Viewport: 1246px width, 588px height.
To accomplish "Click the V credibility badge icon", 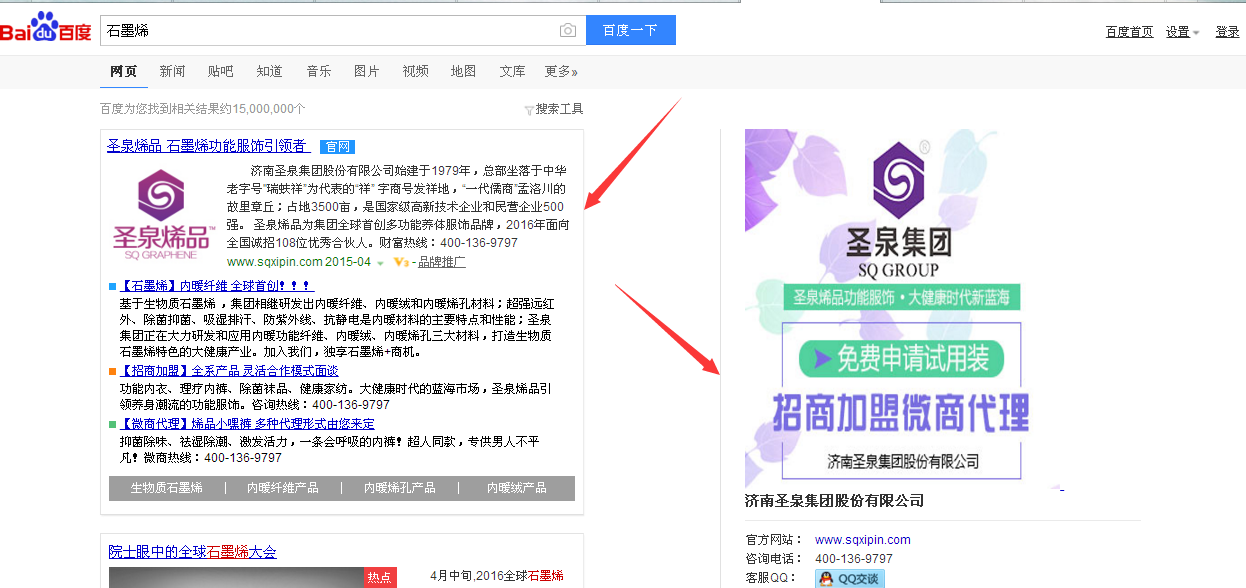I will (402, 262).
